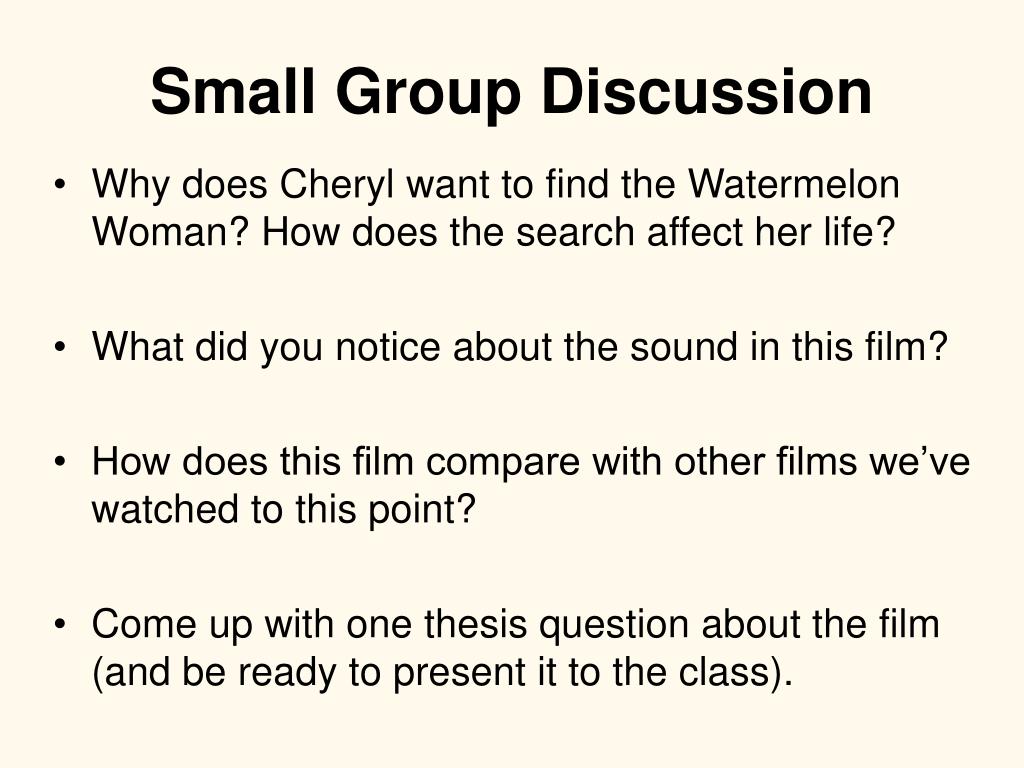Viewport: 1024px width, 768px height.
Task: Place cursor on 'search affect her life?'
Action: point(705,232)
